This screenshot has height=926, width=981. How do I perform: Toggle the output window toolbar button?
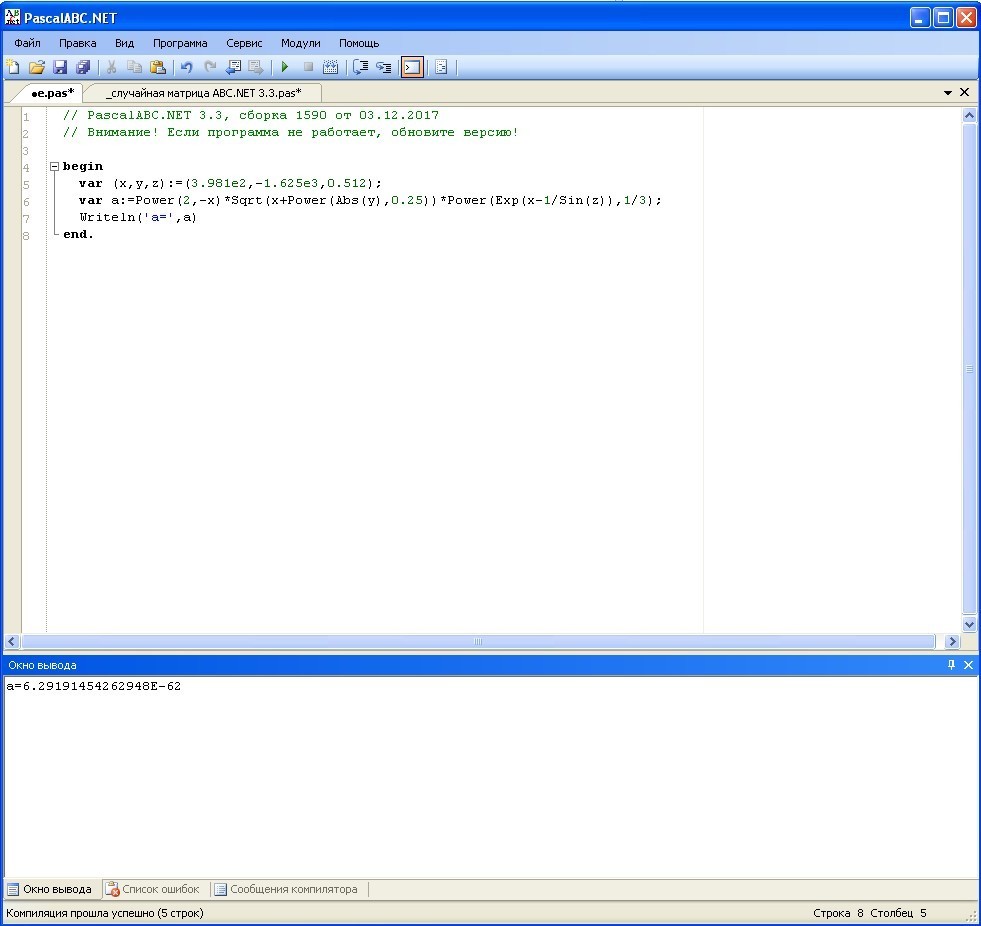click(x=412, y=67)
